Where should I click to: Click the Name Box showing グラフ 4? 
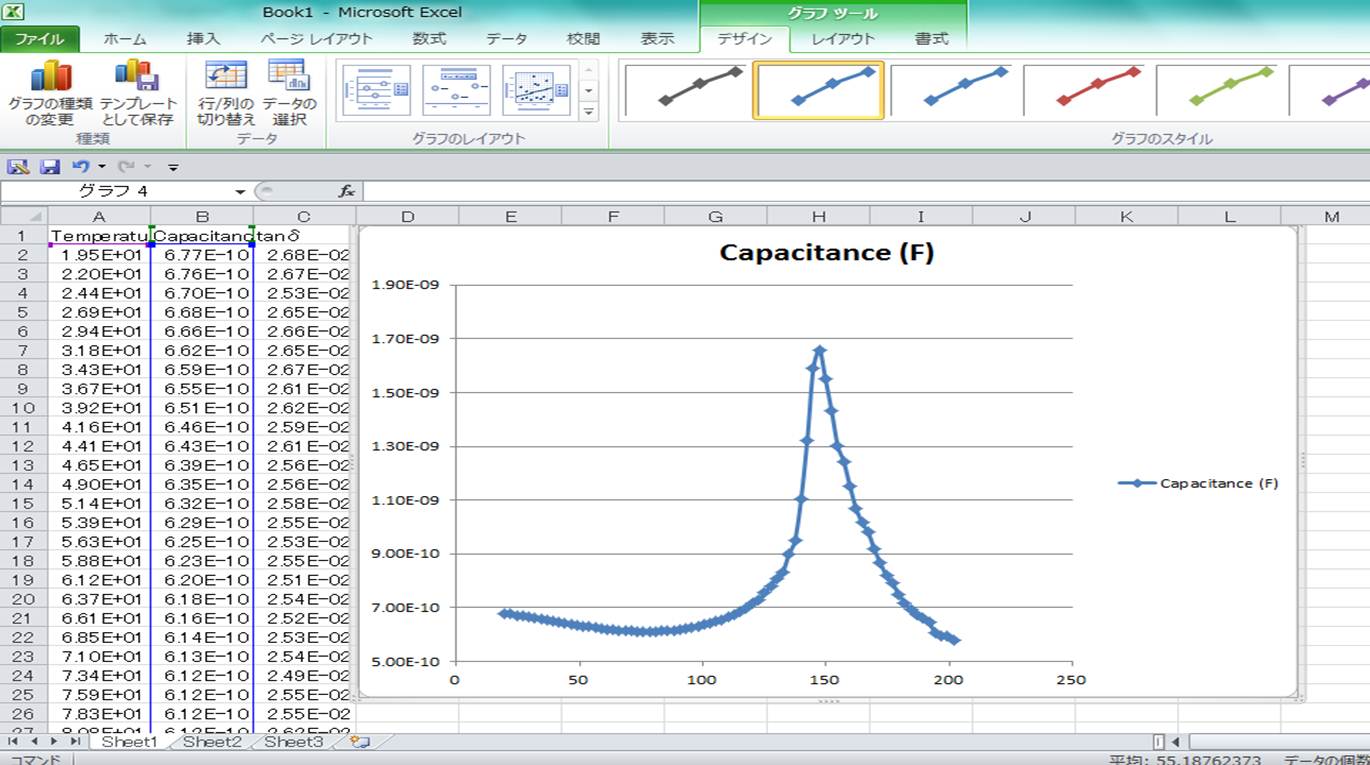[x=117, y=191]
